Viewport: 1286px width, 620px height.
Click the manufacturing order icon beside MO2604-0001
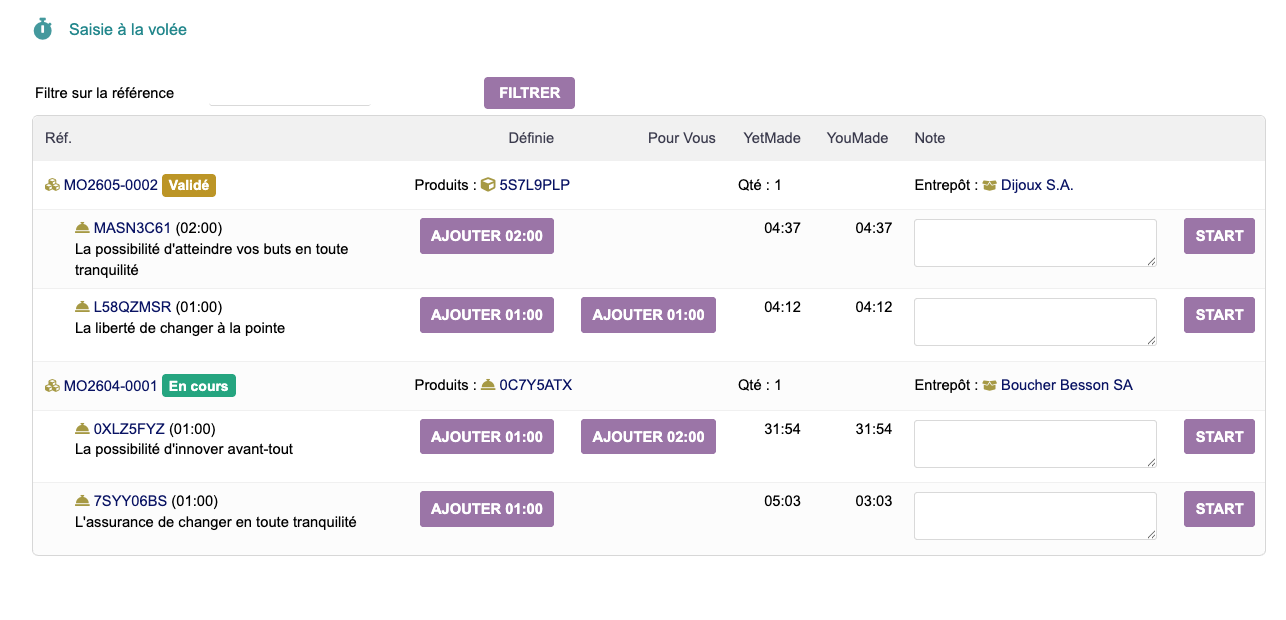[x=52, y=385]
